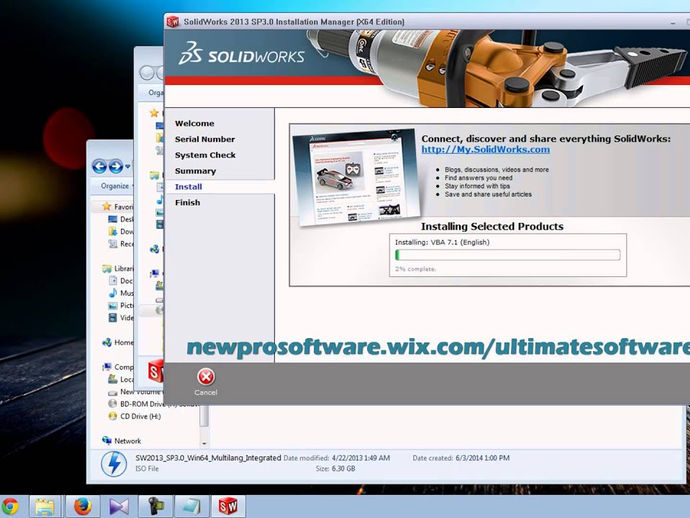
Task: Open Windows Explorer from the taskbar
Action: pyautogui.click(x=44, y=507)
